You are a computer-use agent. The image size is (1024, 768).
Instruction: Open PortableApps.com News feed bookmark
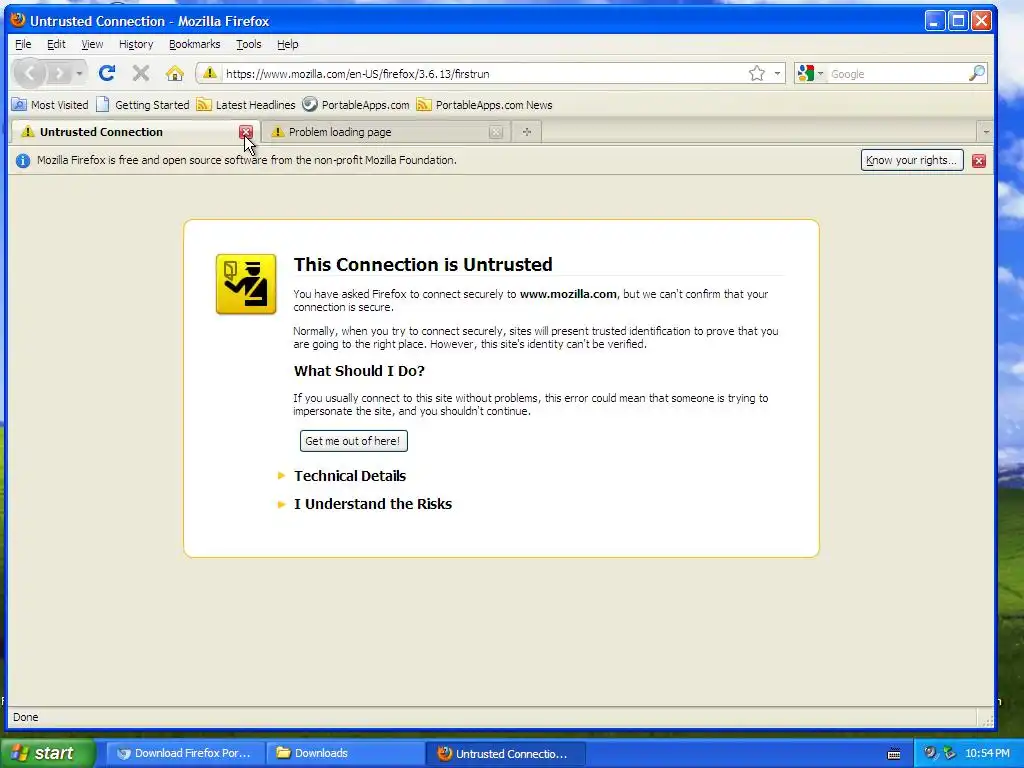485,104
